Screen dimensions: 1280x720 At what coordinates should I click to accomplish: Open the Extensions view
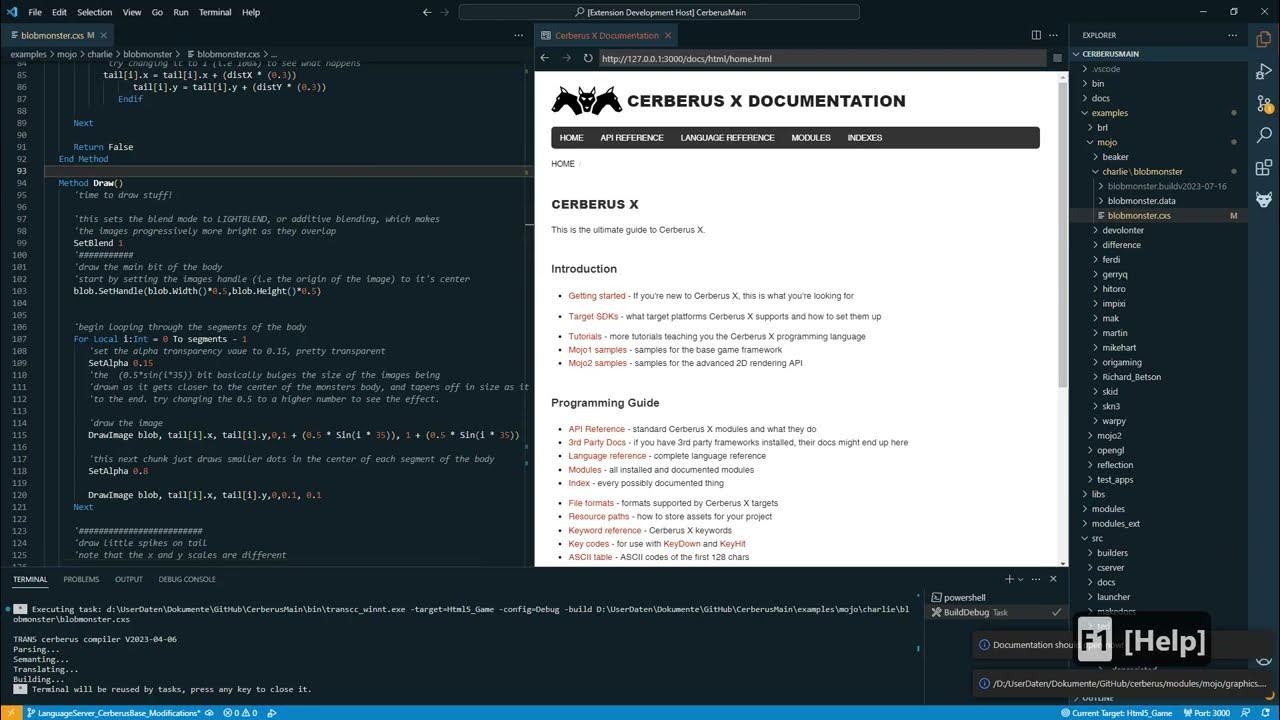point(1264,167)
